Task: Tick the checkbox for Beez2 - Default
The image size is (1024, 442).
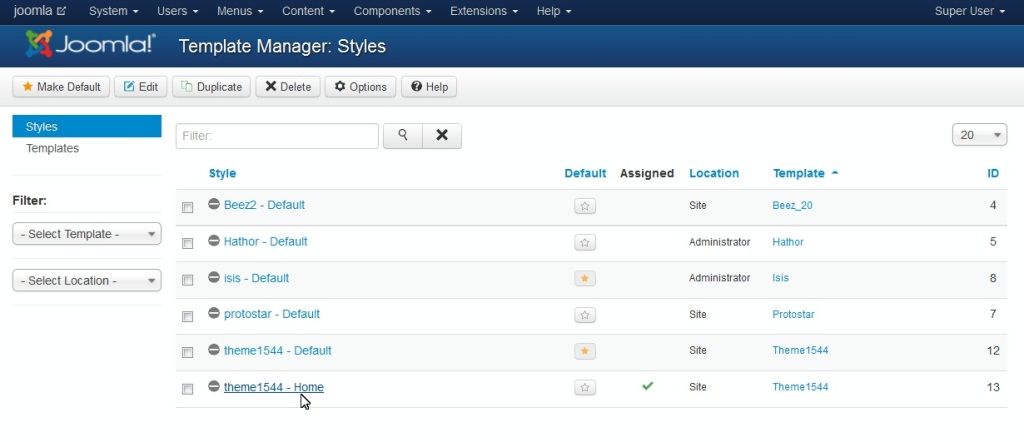Action: pyautogui.click(x=187, y=208)
